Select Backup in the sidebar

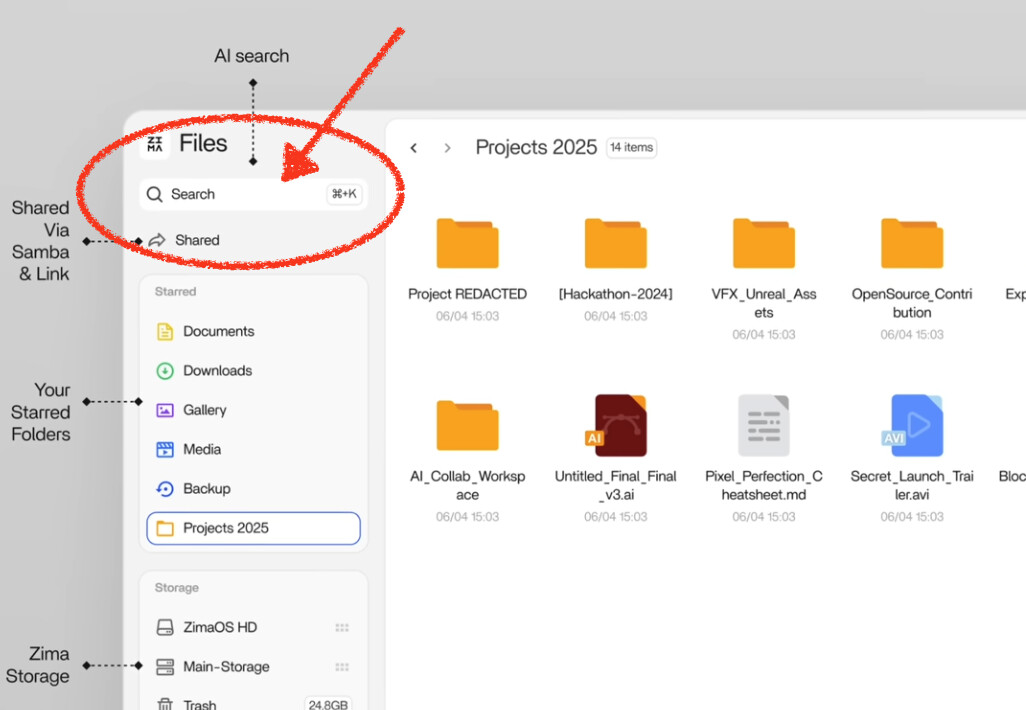pyautogui.click(x=206, y=489)
